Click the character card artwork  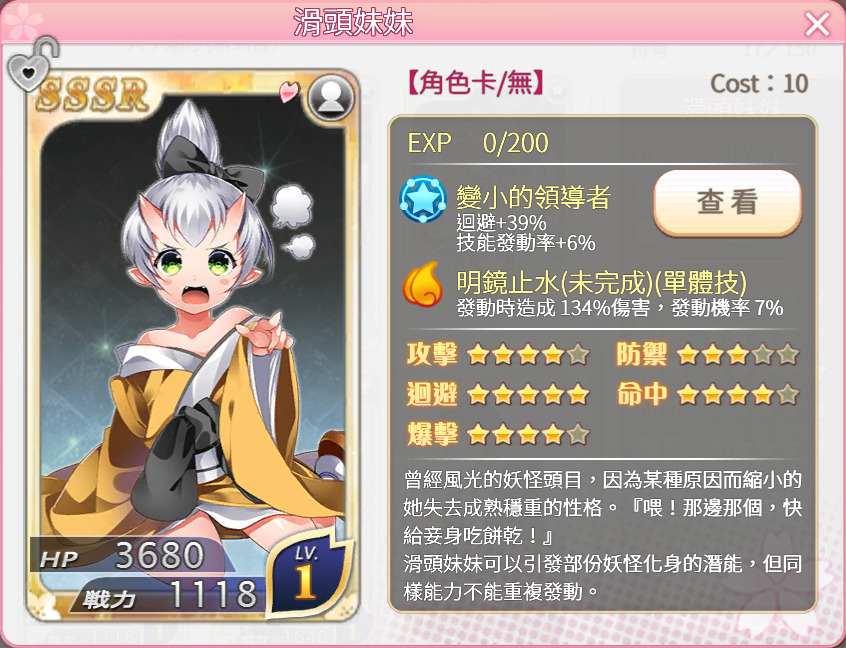[x=193, y=345]
